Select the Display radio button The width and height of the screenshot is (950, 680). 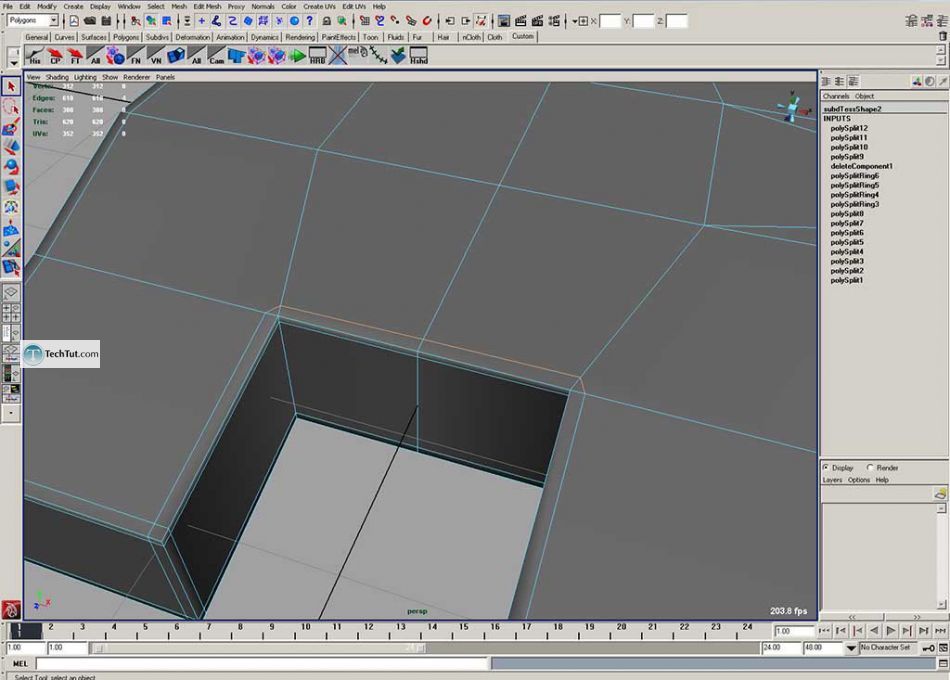[826, 468]
